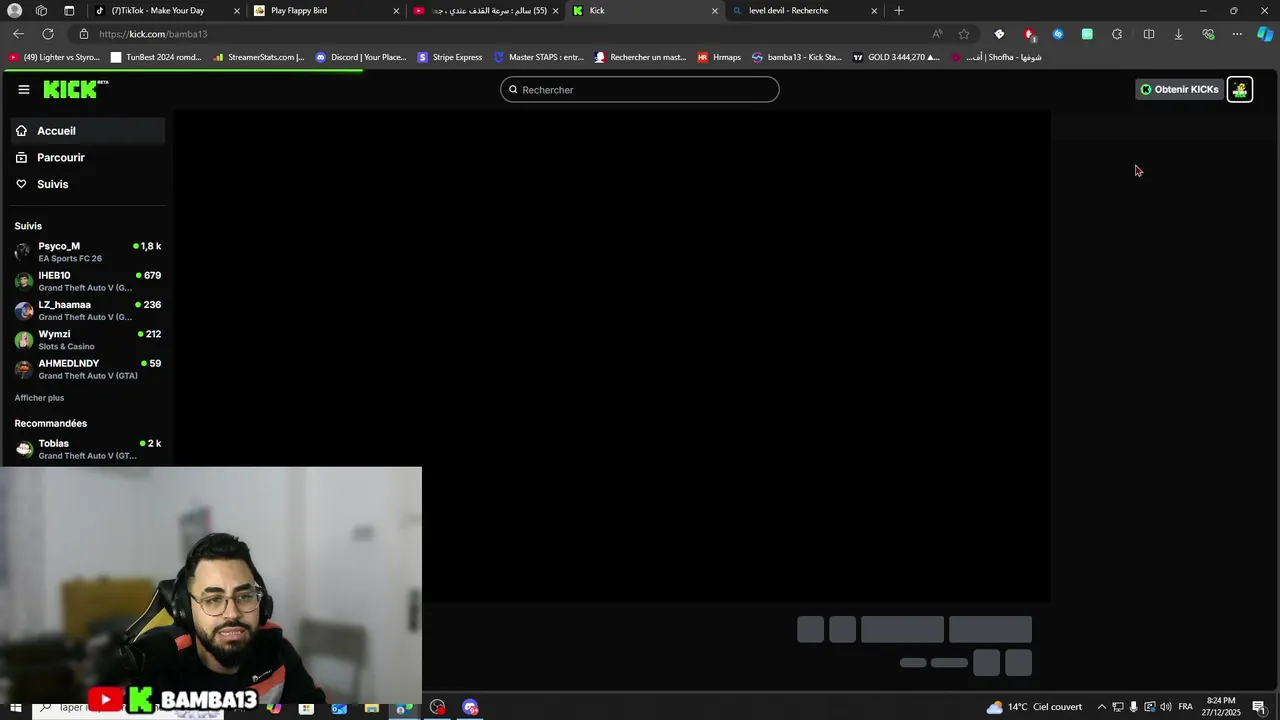Open LZ_haamaa followed channel

[88, 310]
